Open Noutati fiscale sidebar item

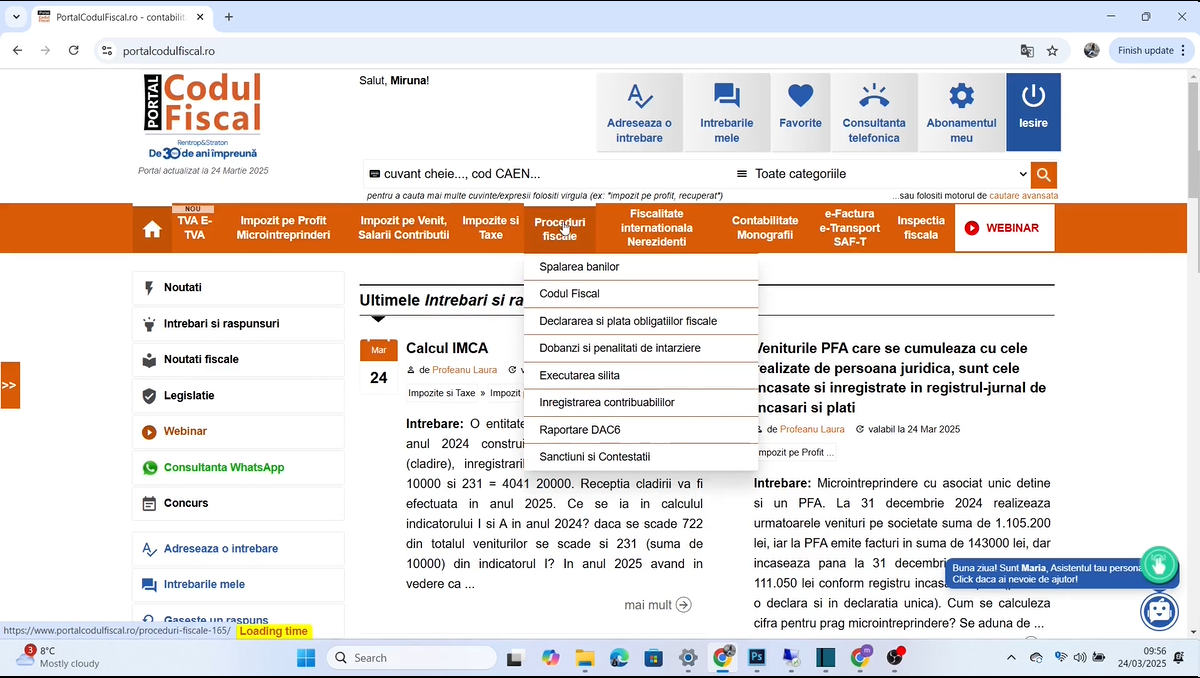click(x=238, y=360)
